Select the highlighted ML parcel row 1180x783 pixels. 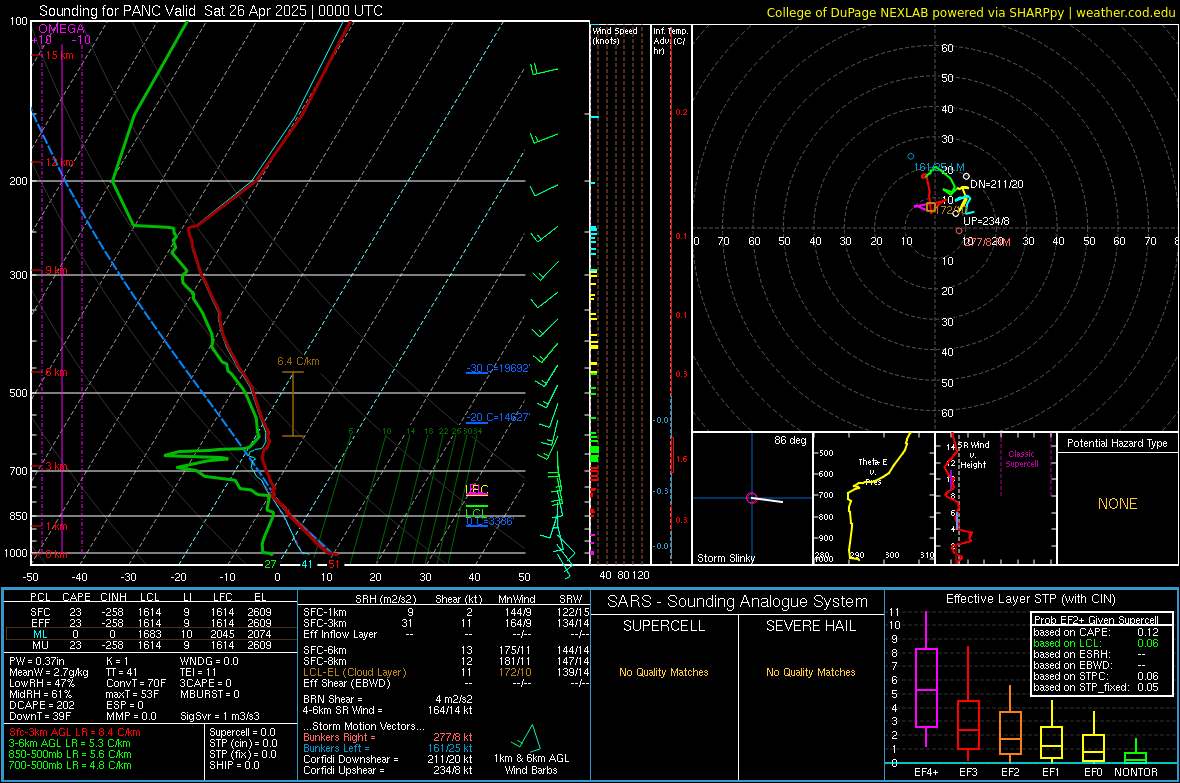pos(151,634)
